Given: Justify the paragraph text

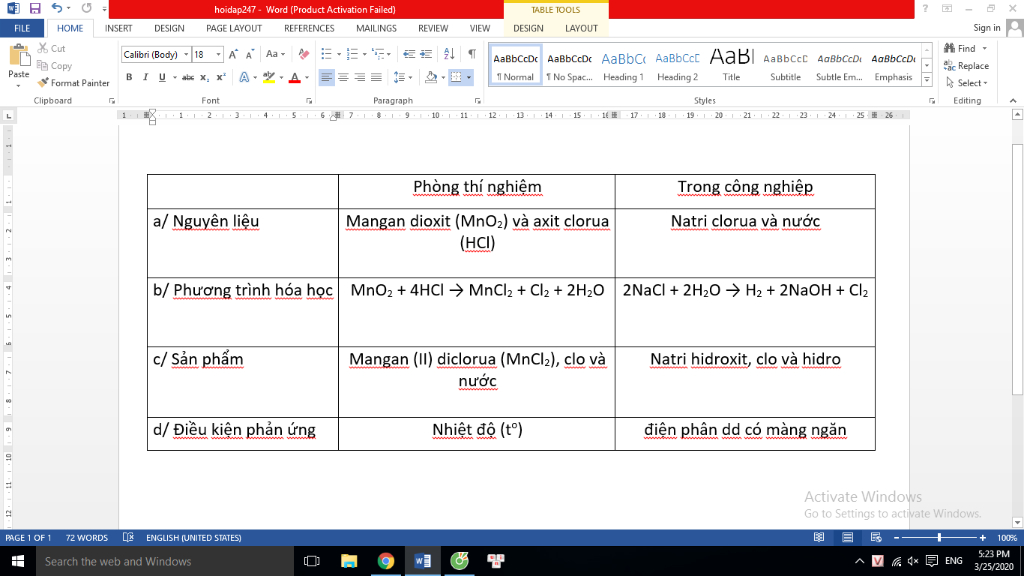Looking at the screenshot, I should [x=376, y=77].
